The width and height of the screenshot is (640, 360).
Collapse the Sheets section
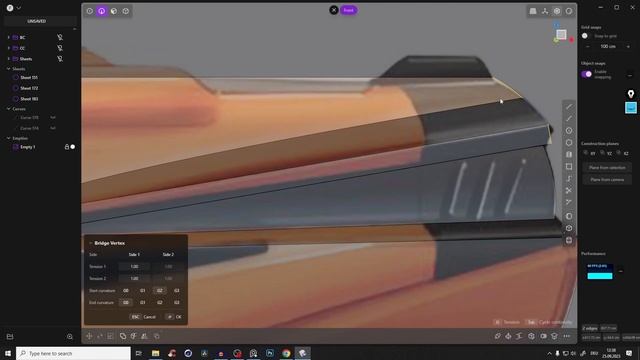pos(9,69)
